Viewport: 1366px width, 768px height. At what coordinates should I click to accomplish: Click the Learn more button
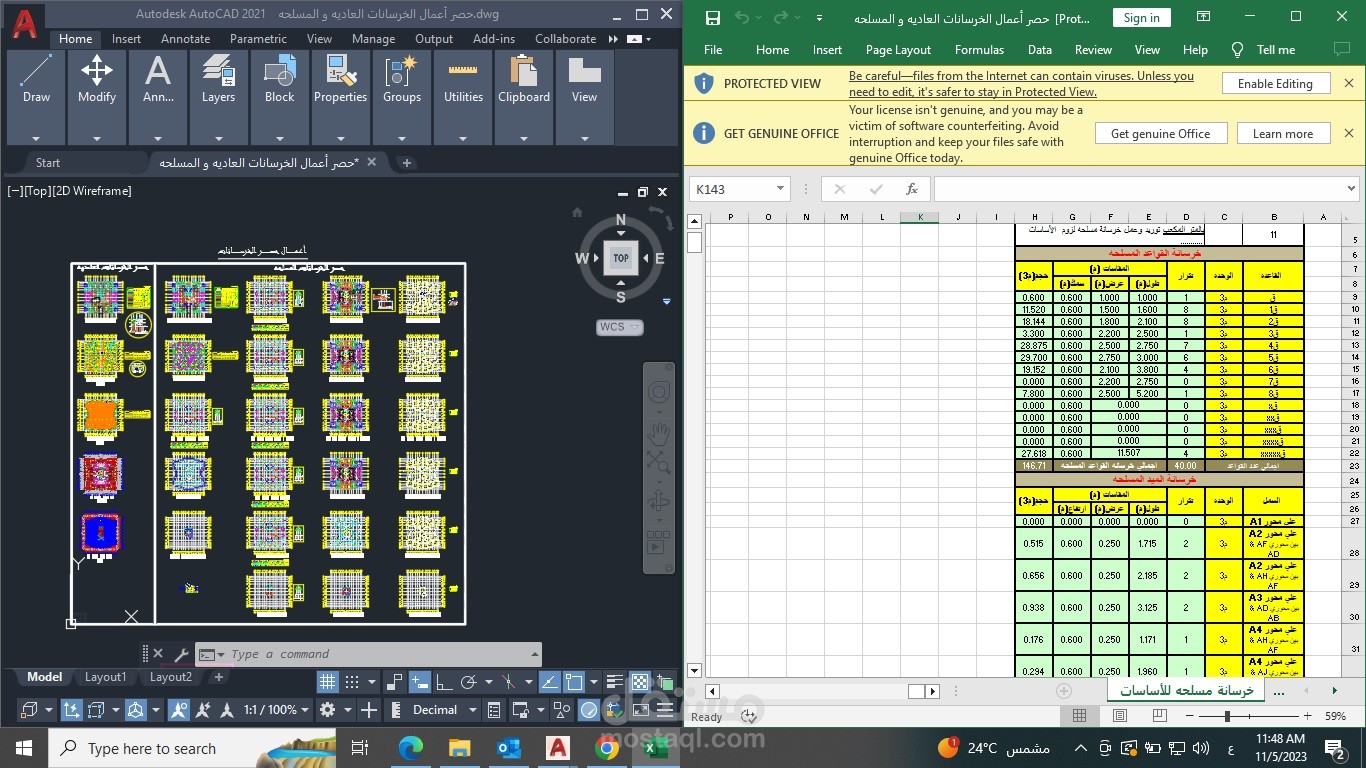[1283, 134]
